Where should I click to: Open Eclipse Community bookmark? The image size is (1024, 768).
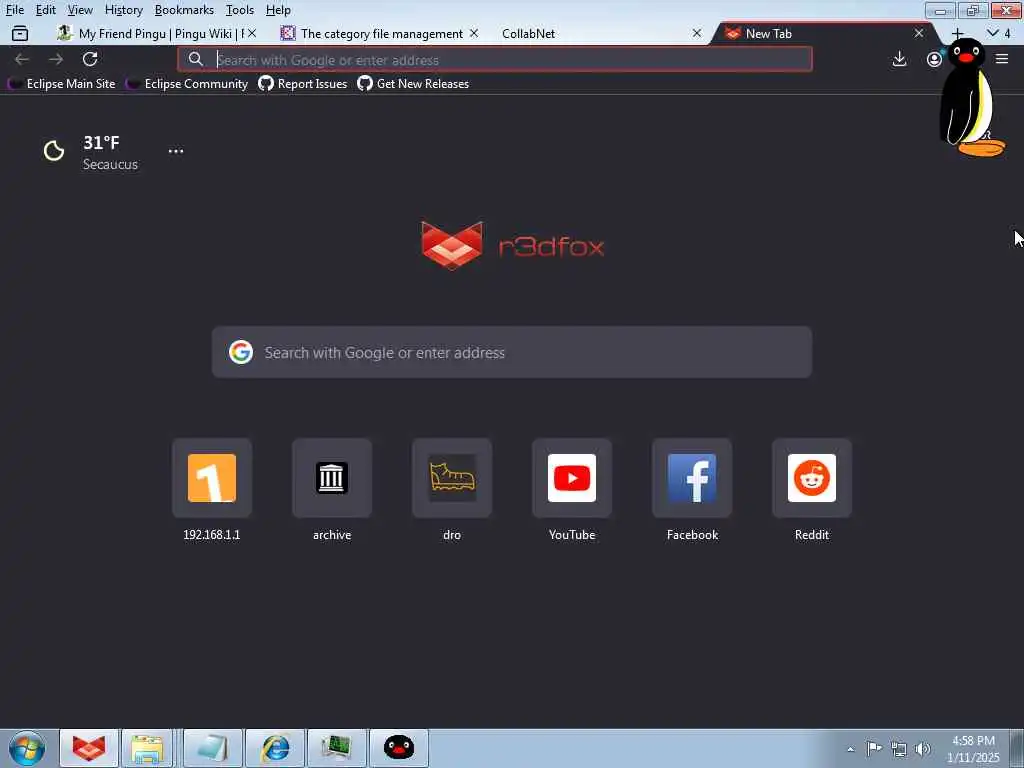[x=187, y=84]
